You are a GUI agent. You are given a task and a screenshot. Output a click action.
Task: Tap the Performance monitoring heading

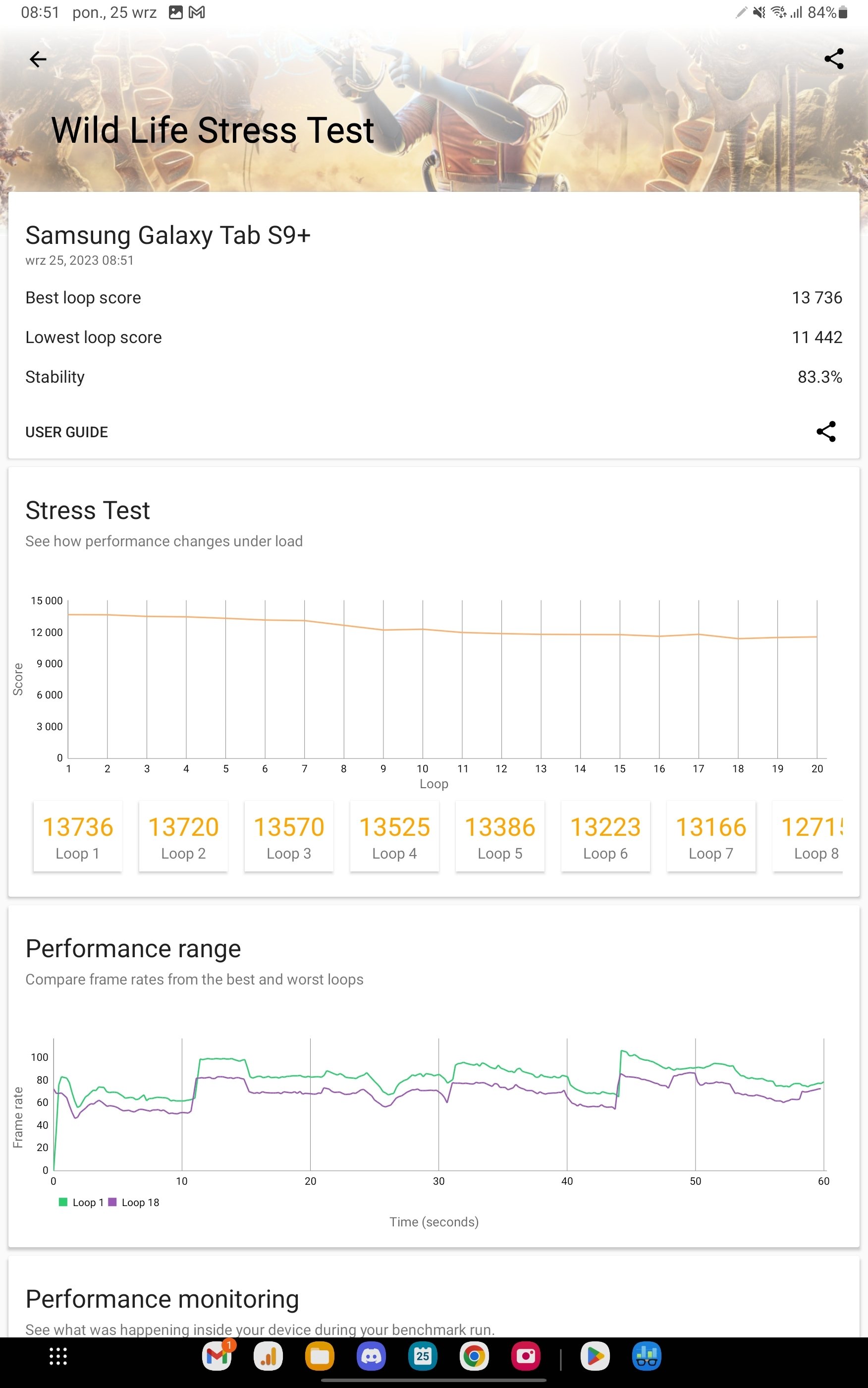[163, 1299]
